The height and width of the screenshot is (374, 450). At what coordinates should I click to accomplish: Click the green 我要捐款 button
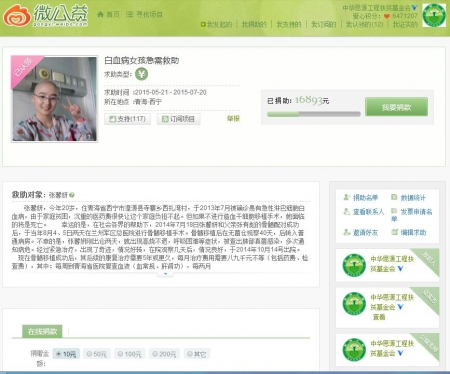point(396,107)
